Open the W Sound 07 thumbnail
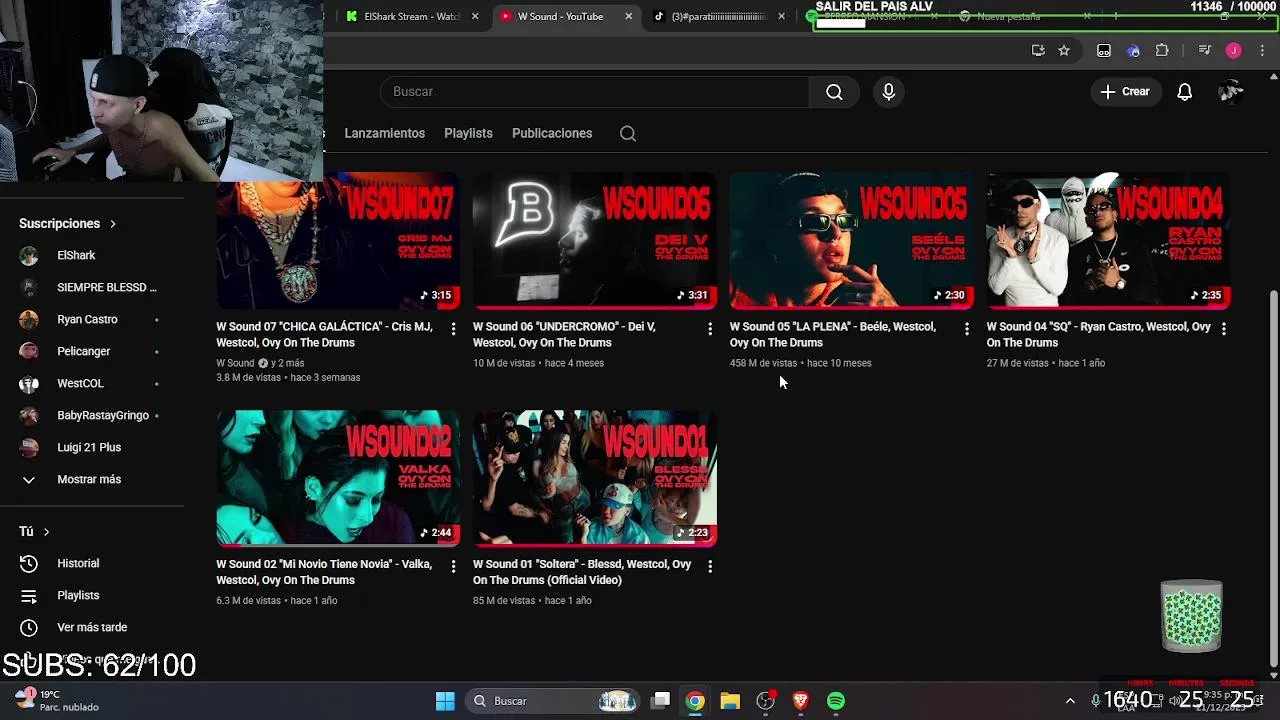Image resolution: width=1280 pixels, height=720 pixels. (x=338, y=240)
